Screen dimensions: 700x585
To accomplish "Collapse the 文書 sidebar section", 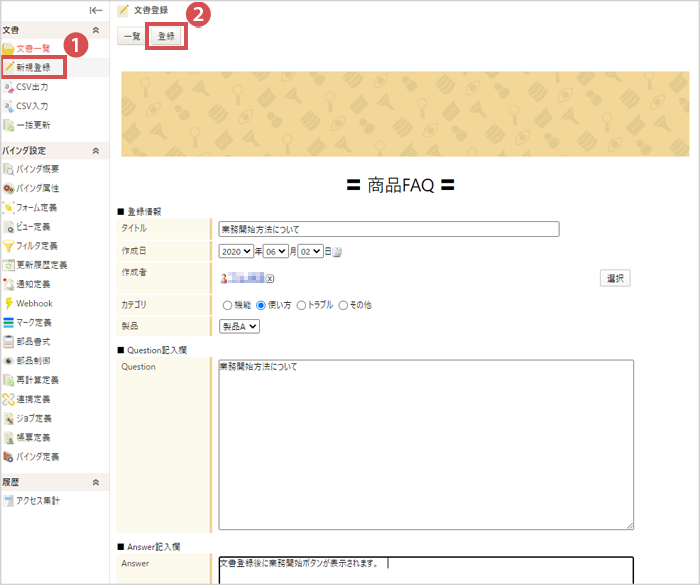I will pos(96,30).
